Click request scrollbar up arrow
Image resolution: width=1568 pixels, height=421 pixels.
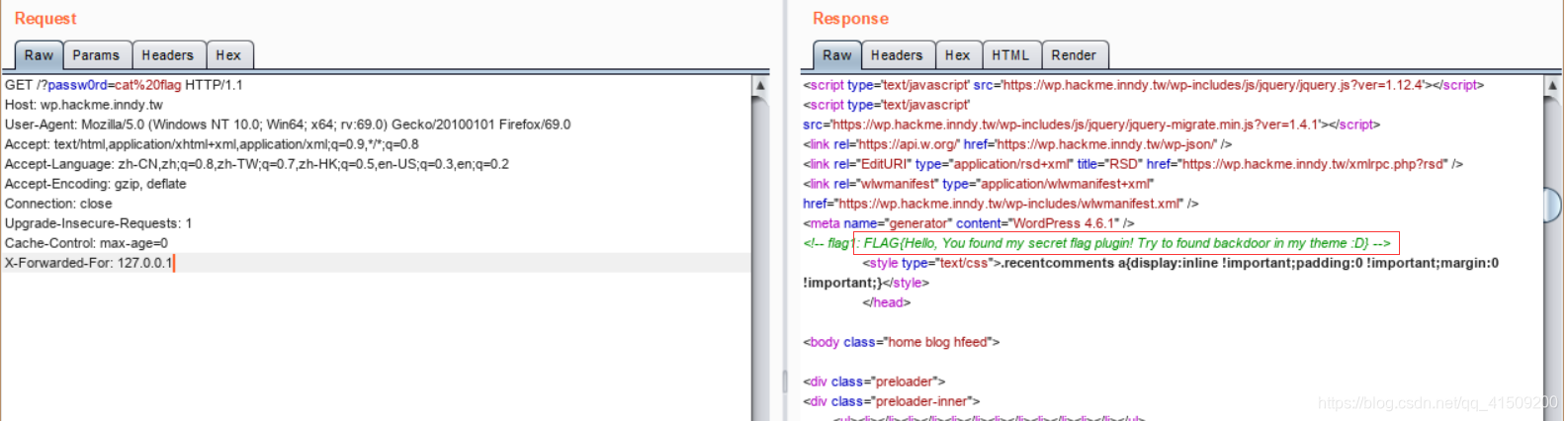pyautogui.click(x=760, y=86)
